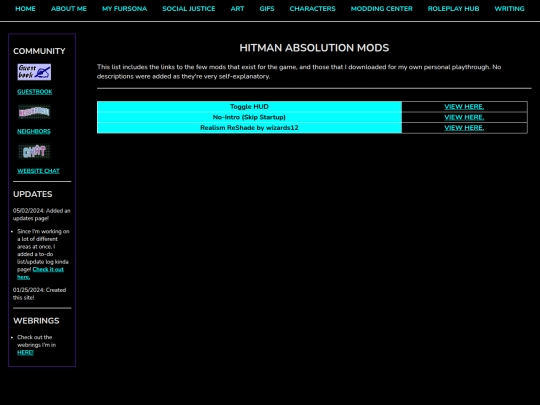The image size is (540, 405).
Task: Open the Art section
Action: (x=237, y=9)
